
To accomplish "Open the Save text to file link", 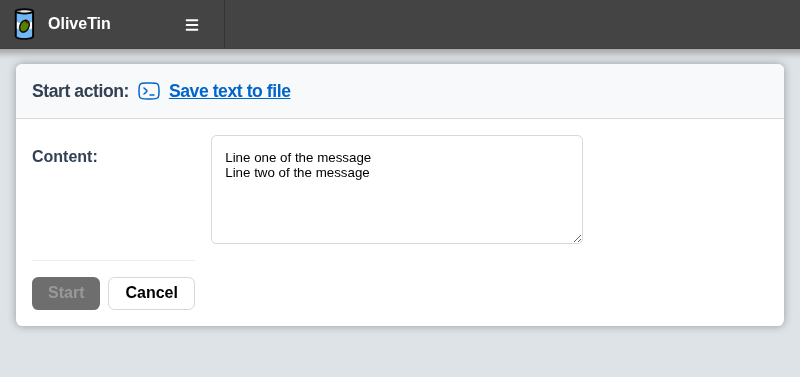I will pyautogui.click(x=230, y=91).
